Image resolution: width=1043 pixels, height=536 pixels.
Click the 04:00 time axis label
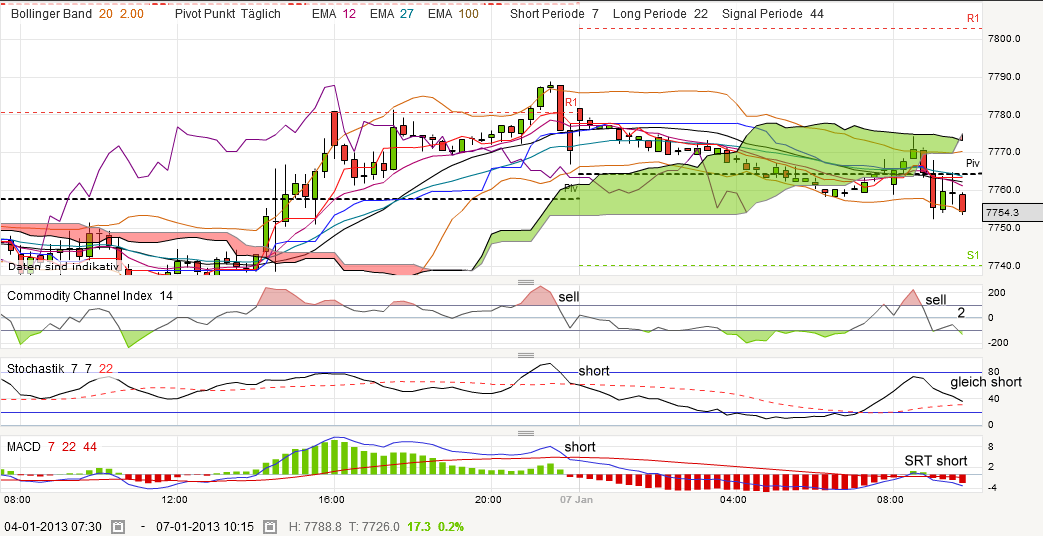coord(732,499)
